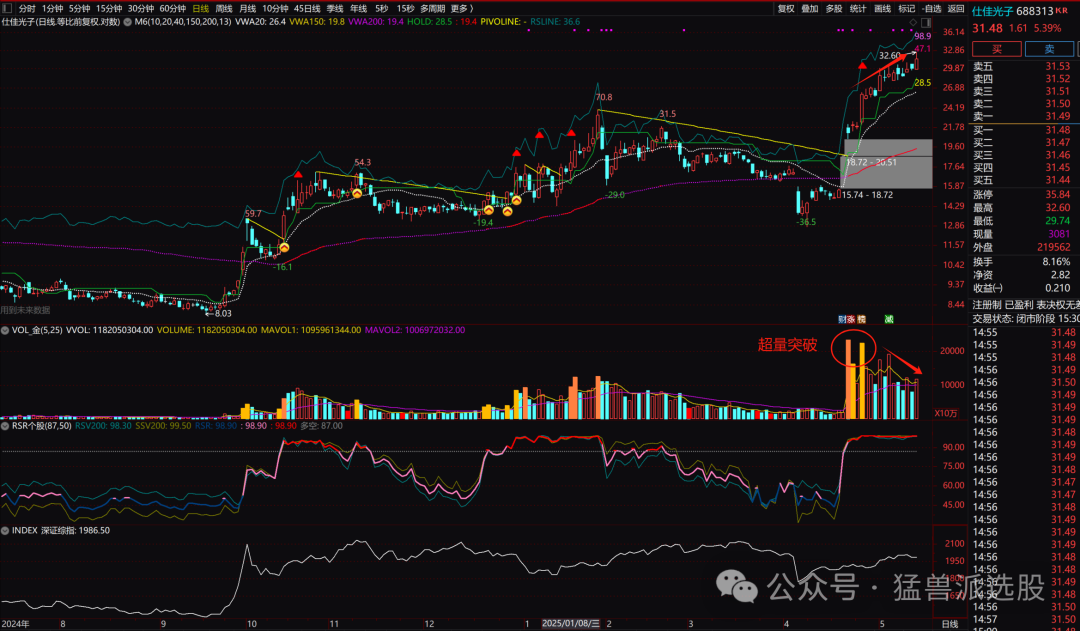The image size is (1080, 631).
Task: Toggle -自选 watchlist removal
Action: pyautogui.click(x=931, y=9)
